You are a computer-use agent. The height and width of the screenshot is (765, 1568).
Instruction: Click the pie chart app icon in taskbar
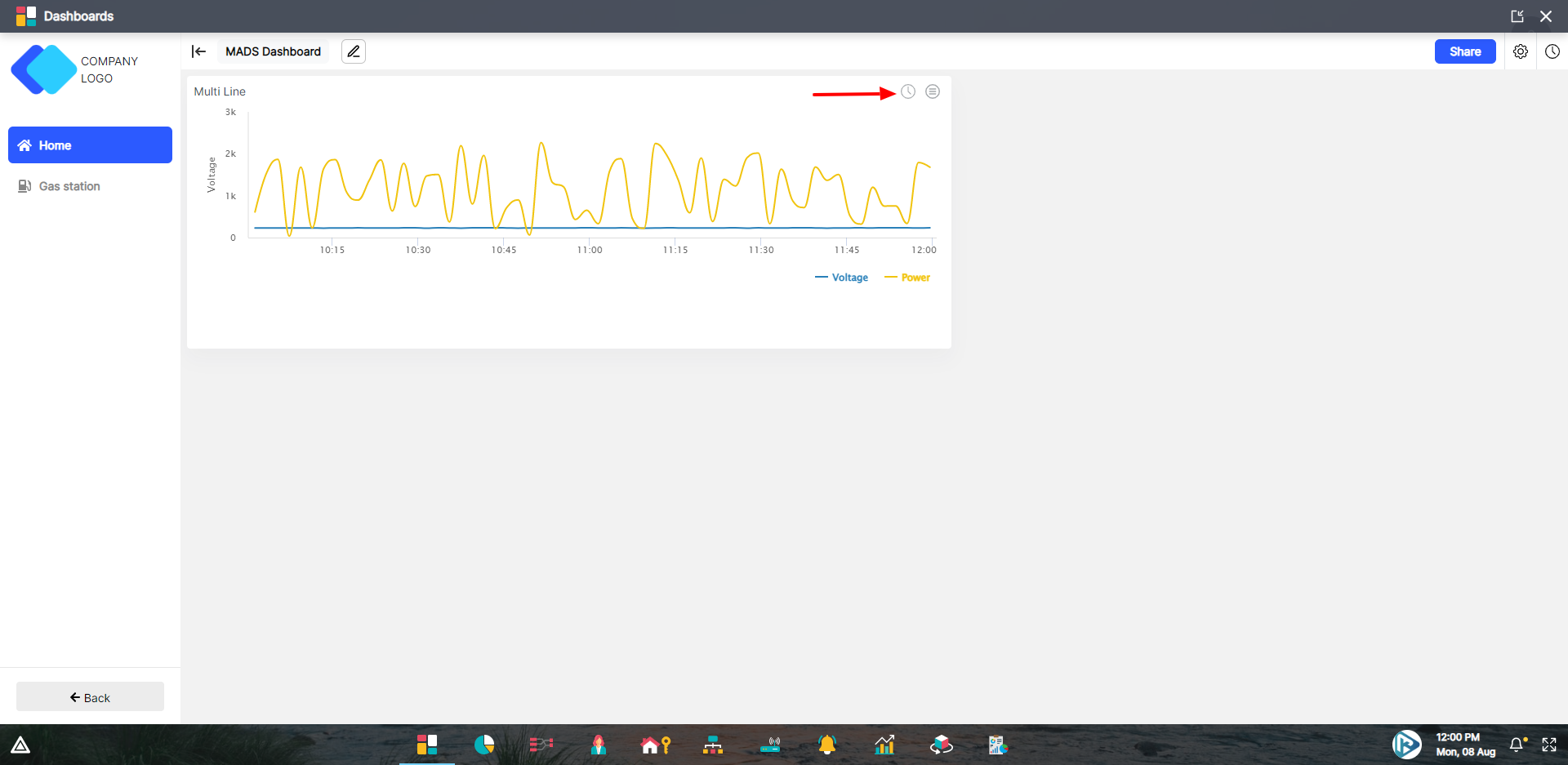(483, 745)
